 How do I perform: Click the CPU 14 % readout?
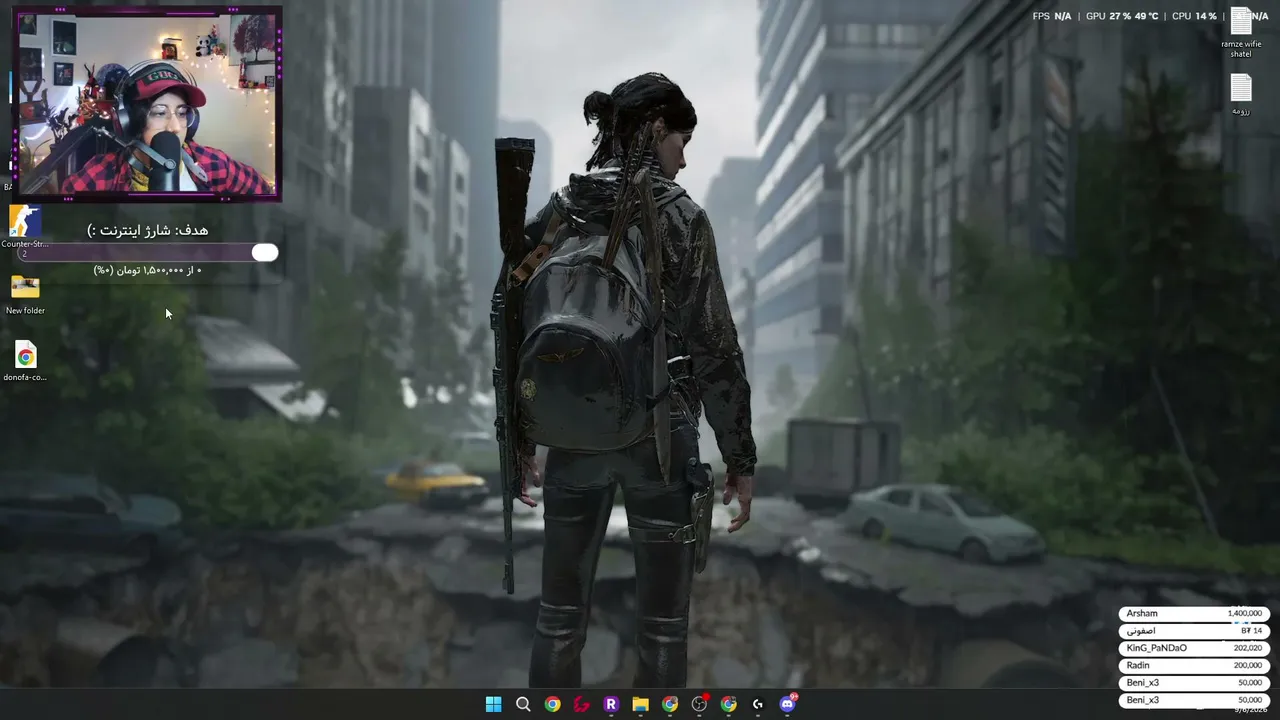click(1194, 16)
